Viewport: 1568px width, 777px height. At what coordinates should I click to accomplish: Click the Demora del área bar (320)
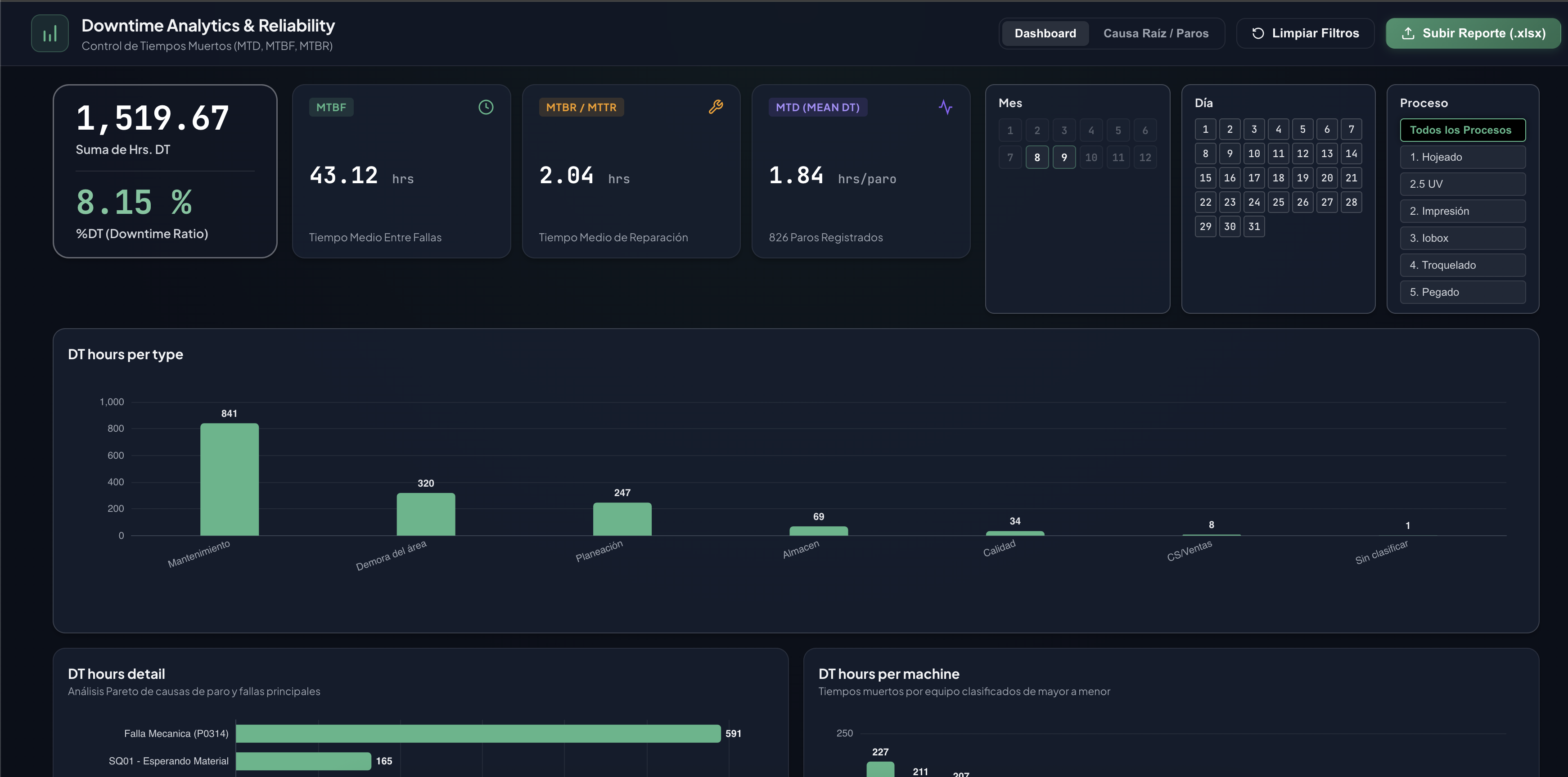425,515
